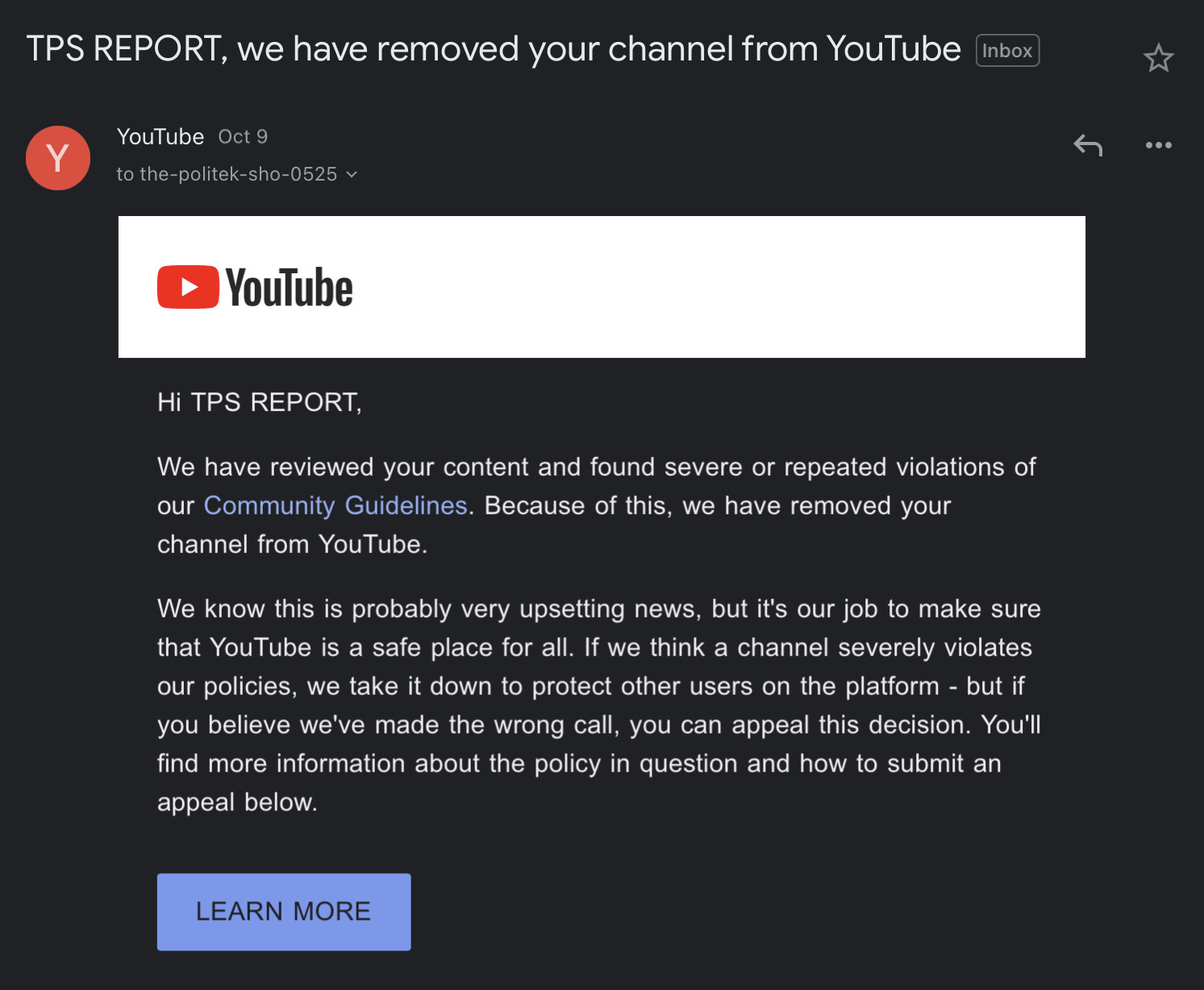
Task: Click the YouTube wordmark in the banner
Action: click(290, 287)
